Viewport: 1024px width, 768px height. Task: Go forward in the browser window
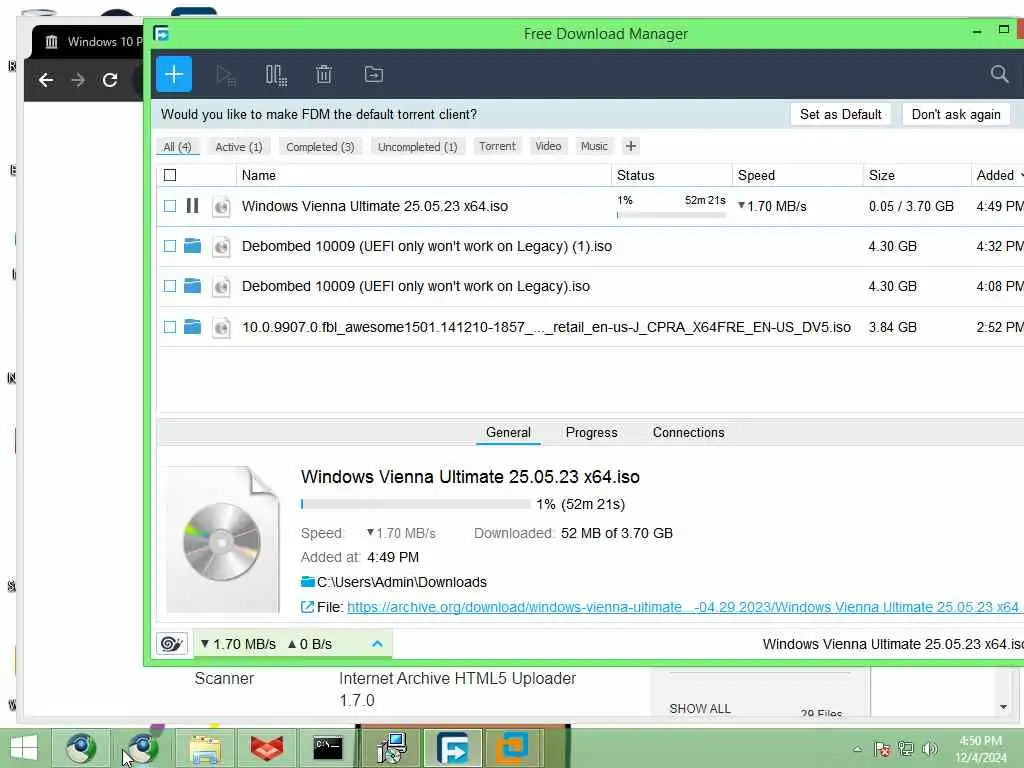pyautogui.click(x=78, y=80)
